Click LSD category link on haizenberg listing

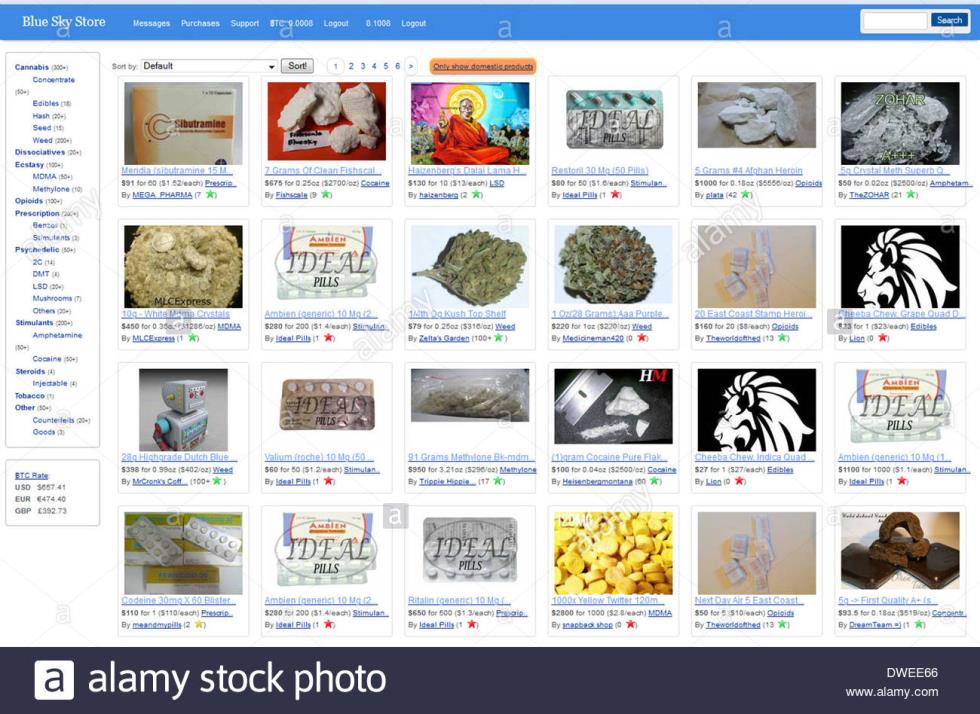(496, 183)
